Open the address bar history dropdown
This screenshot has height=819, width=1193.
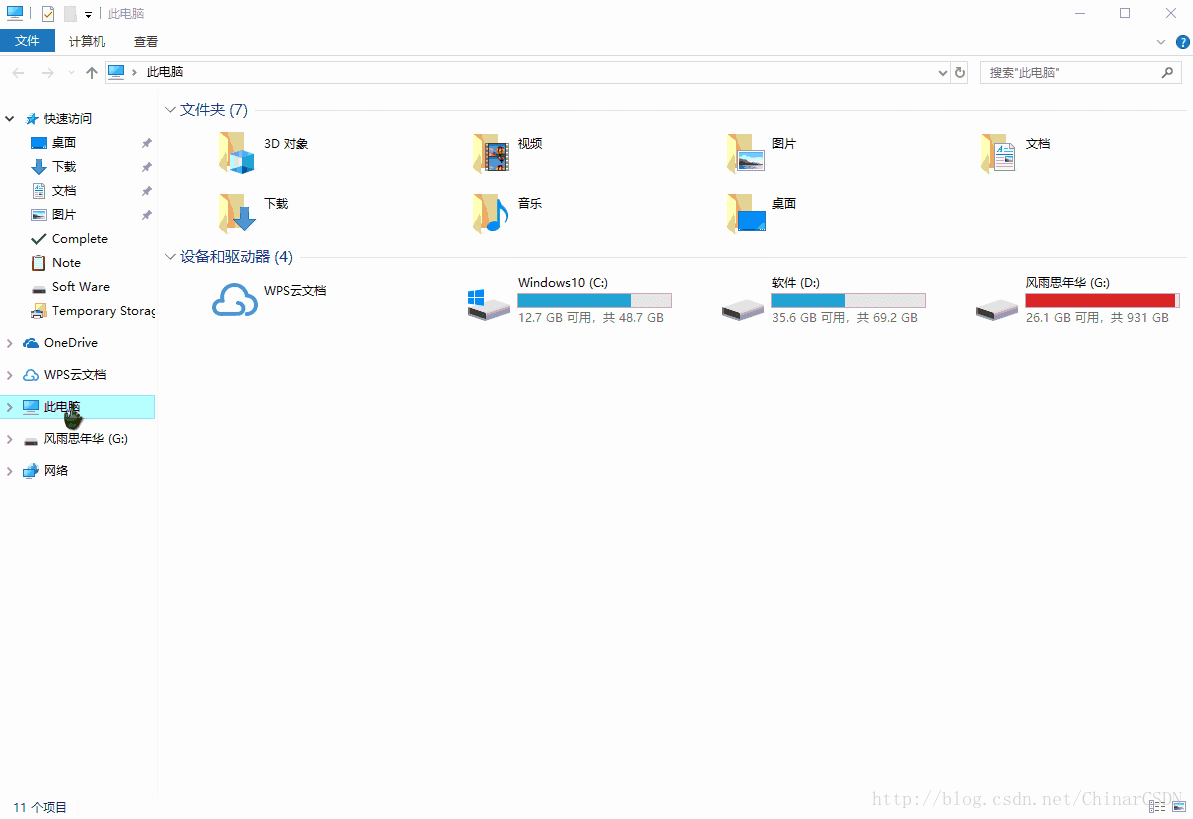point(943,72)
